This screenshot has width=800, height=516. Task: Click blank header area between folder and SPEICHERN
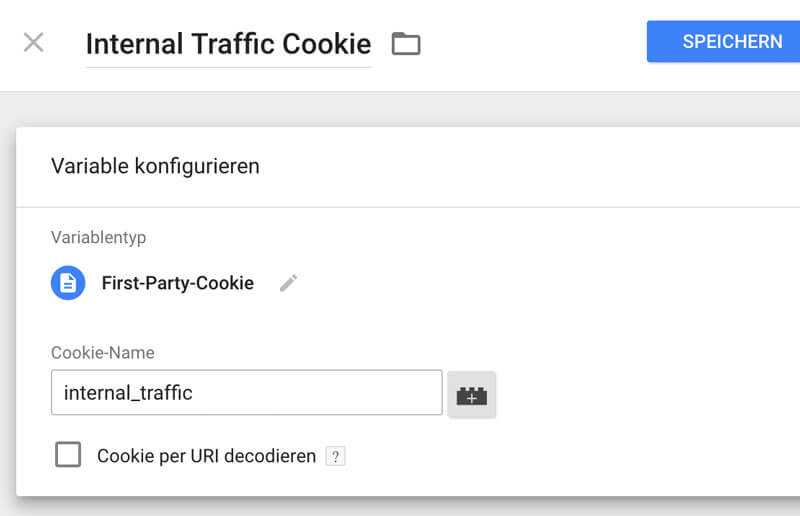point(533,43)
